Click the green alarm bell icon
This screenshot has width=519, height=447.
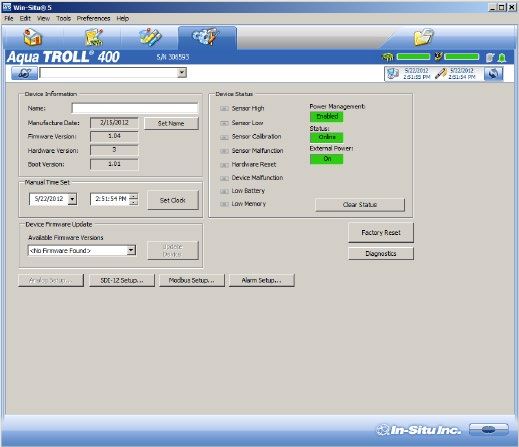coord(502,58)
